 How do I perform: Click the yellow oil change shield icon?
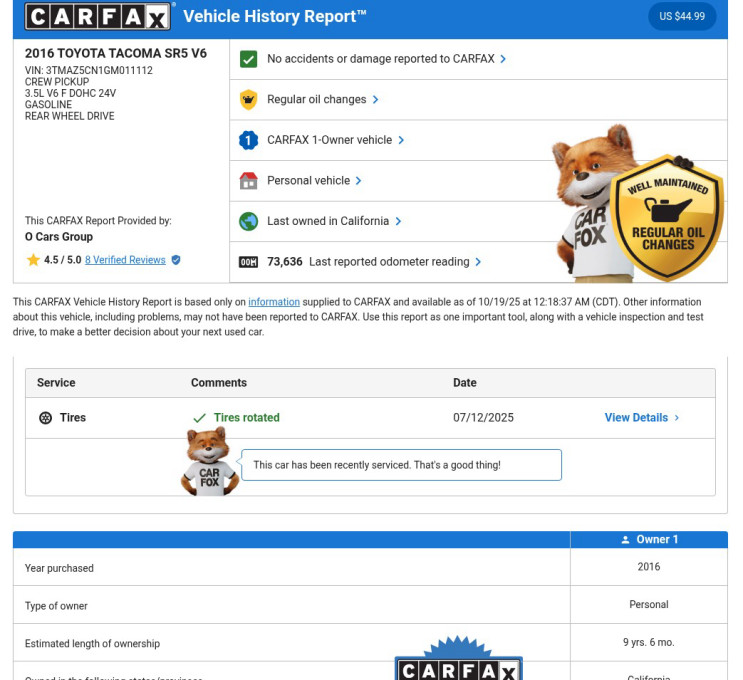[x=248, y=100]
